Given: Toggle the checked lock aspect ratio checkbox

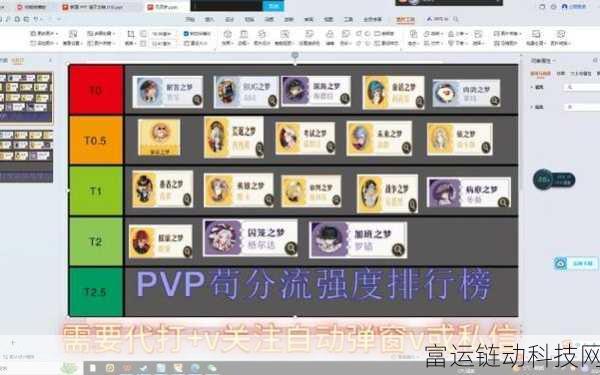Looking at the screenshot, I should [186, 34].
